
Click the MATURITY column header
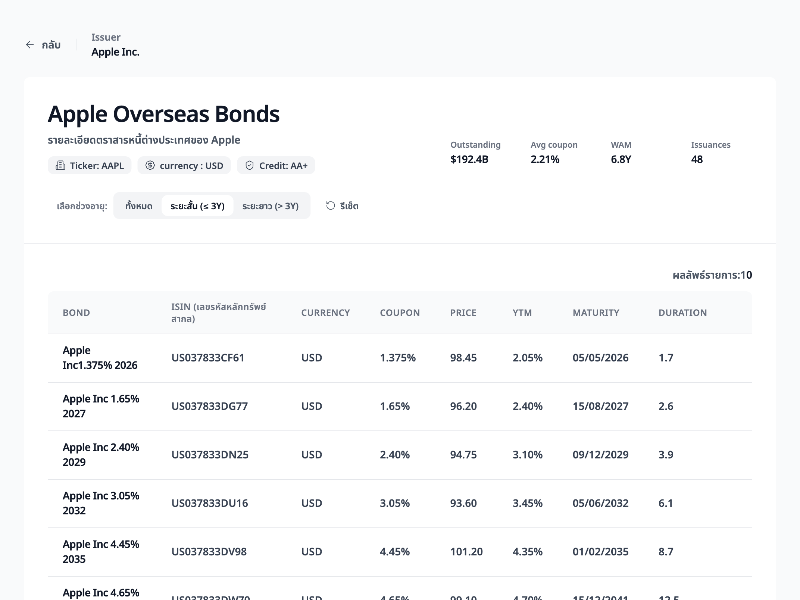point(596,313)
